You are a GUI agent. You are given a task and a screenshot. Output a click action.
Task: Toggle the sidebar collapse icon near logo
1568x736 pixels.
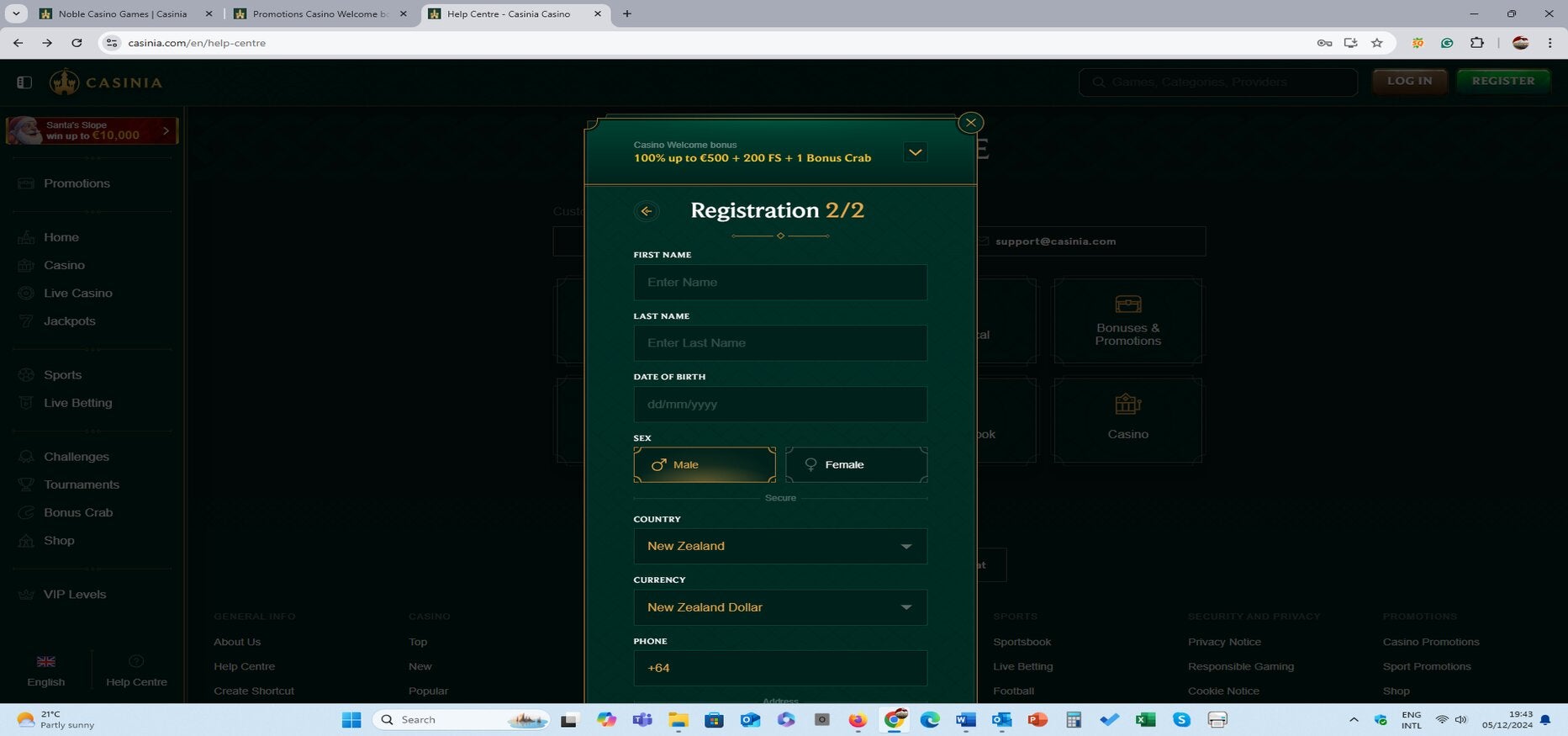click(24, 82)
